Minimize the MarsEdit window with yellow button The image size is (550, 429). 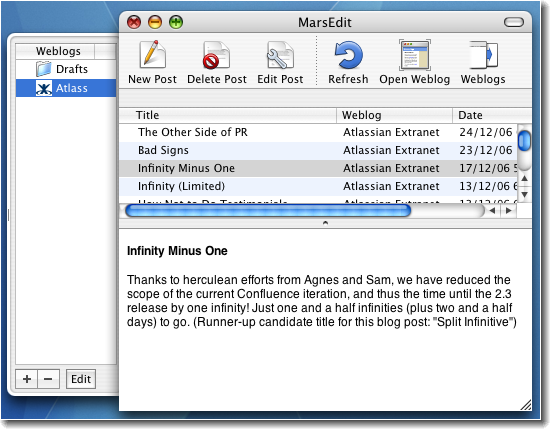155,22
